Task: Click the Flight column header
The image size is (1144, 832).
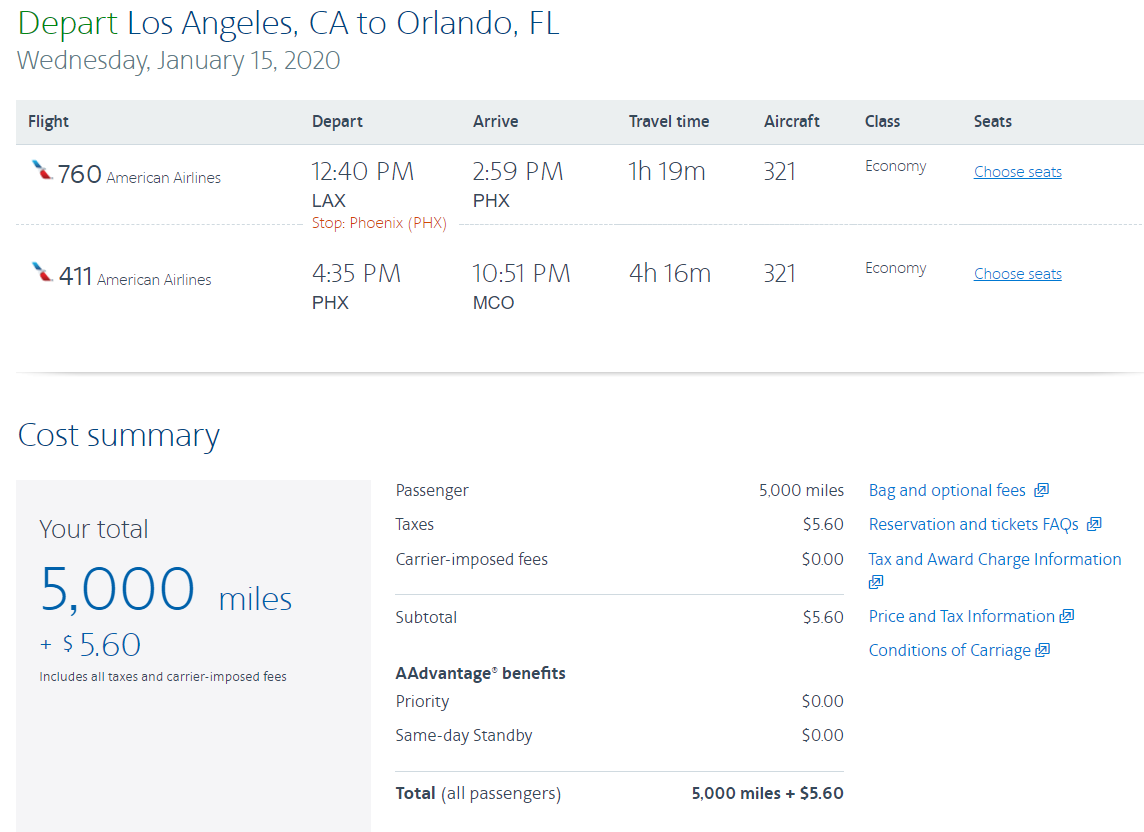Action: [x=48, y=121]
